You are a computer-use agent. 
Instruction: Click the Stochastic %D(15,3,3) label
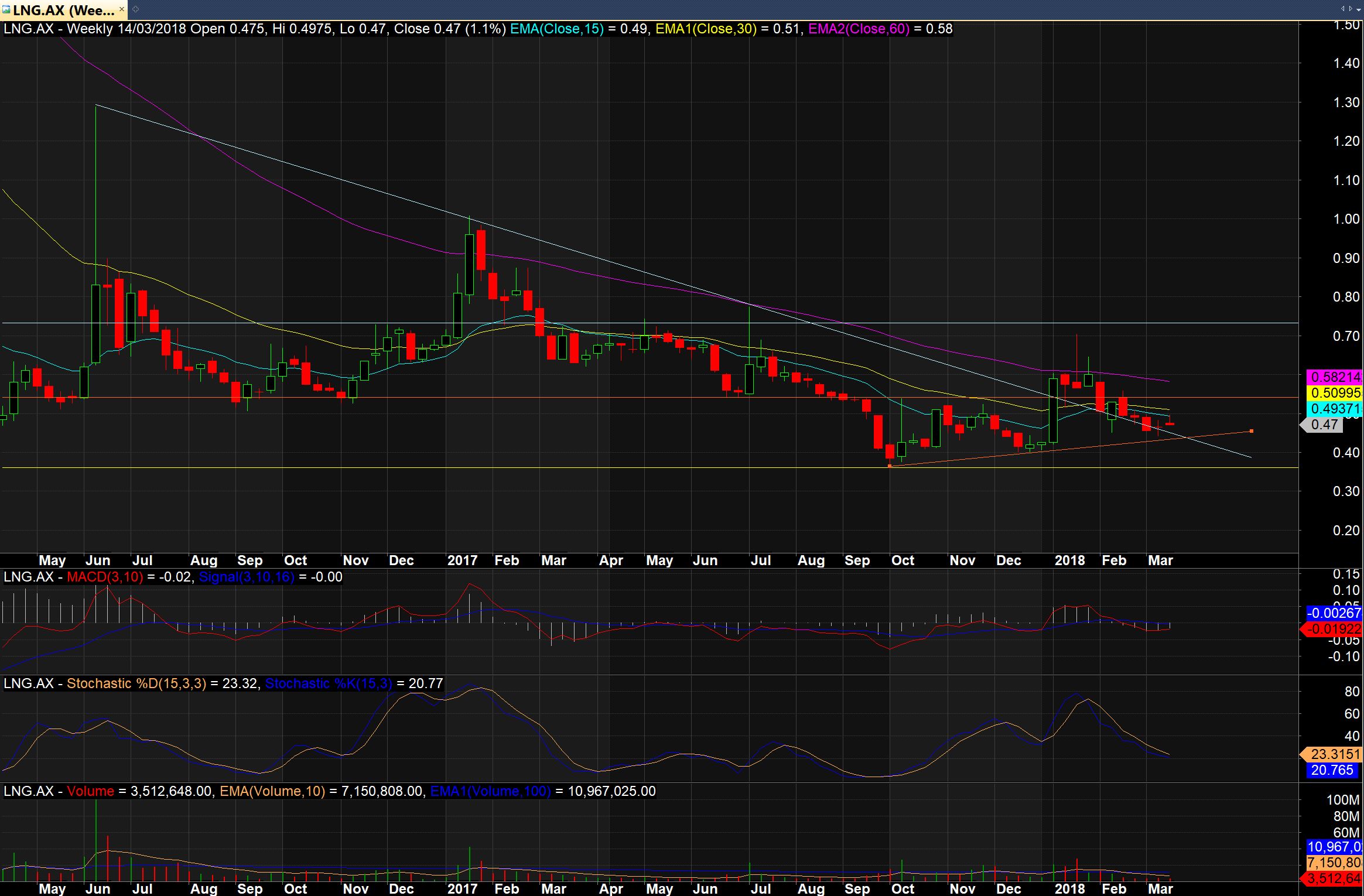pos(136,683)
